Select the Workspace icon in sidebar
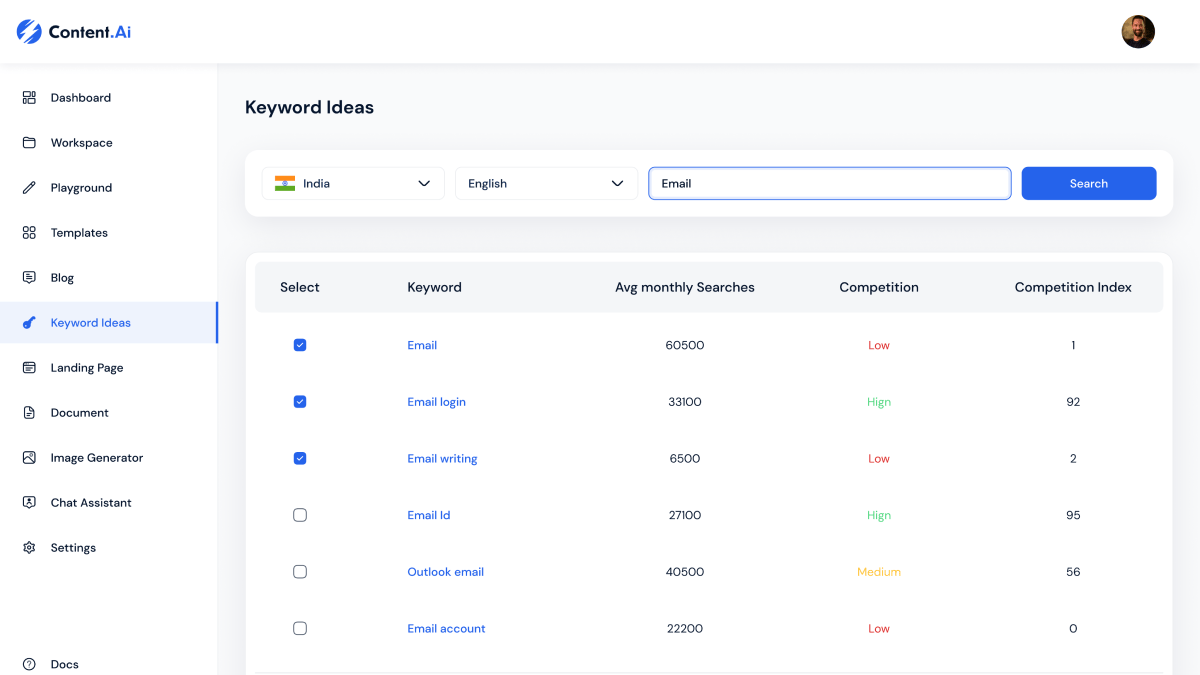 pos(28,142)
